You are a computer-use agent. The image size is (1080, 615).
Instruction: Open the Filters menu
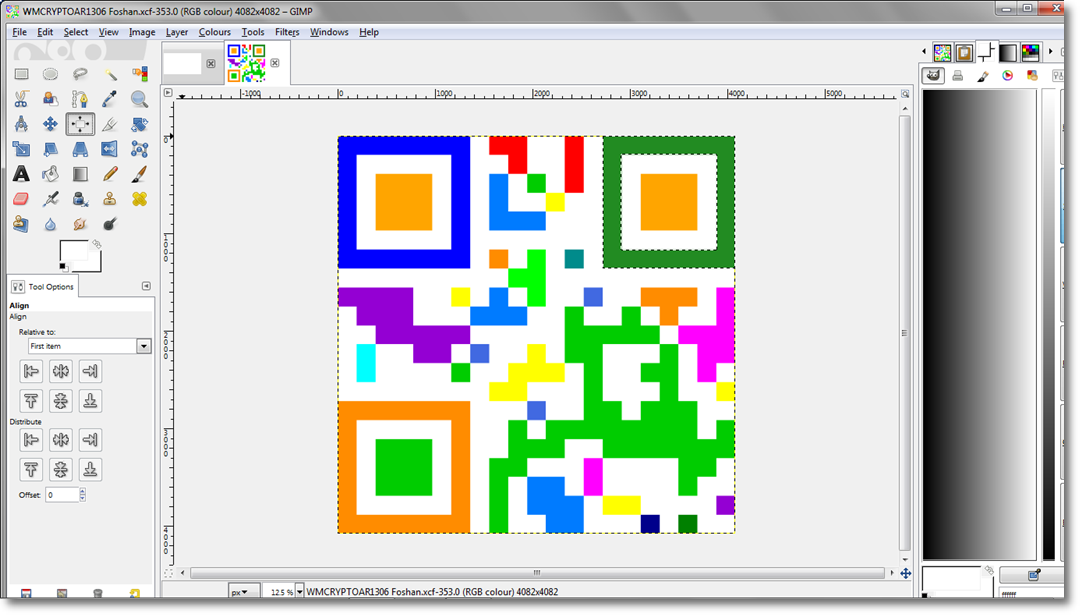point(287,32)
